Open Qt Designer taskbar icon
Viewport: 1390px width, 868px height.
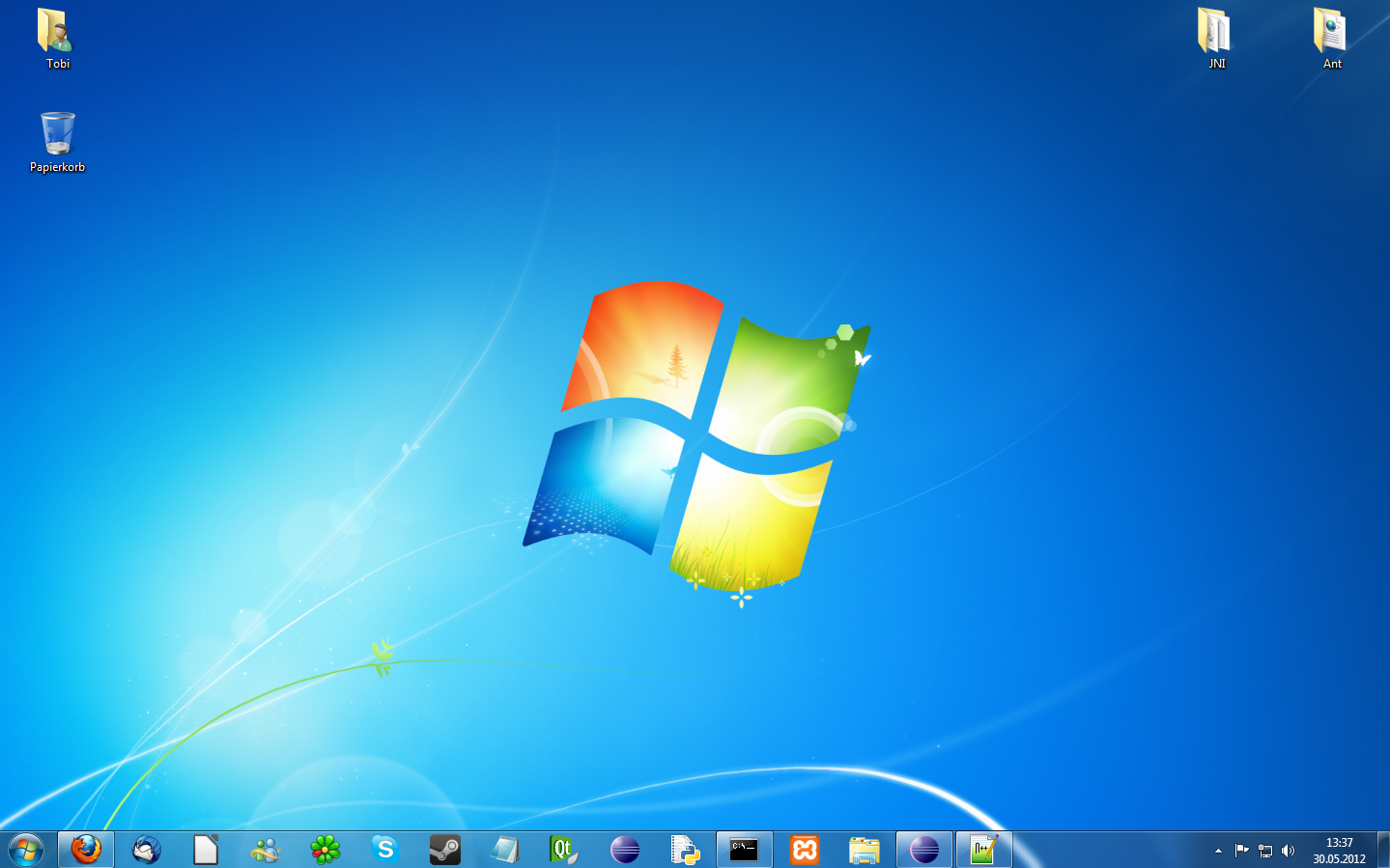[563, 850]
